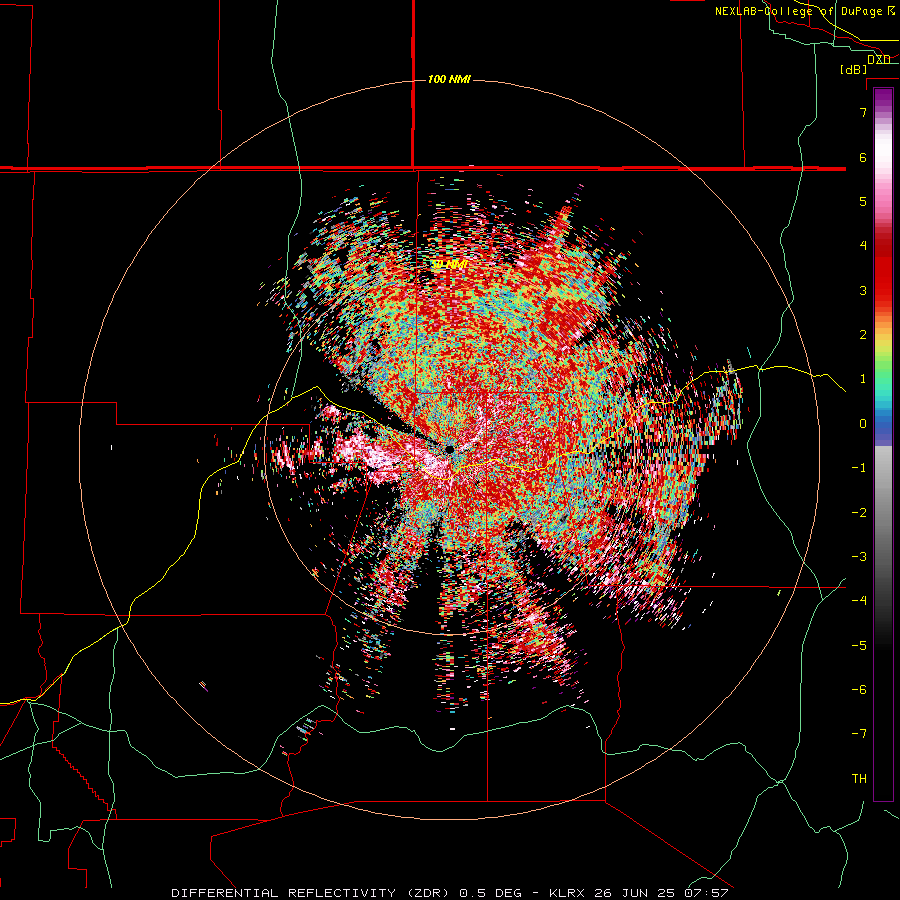Viewport: 900px width, 900px height.
Task: Click the scale value 6
Action: pos(863,157)
